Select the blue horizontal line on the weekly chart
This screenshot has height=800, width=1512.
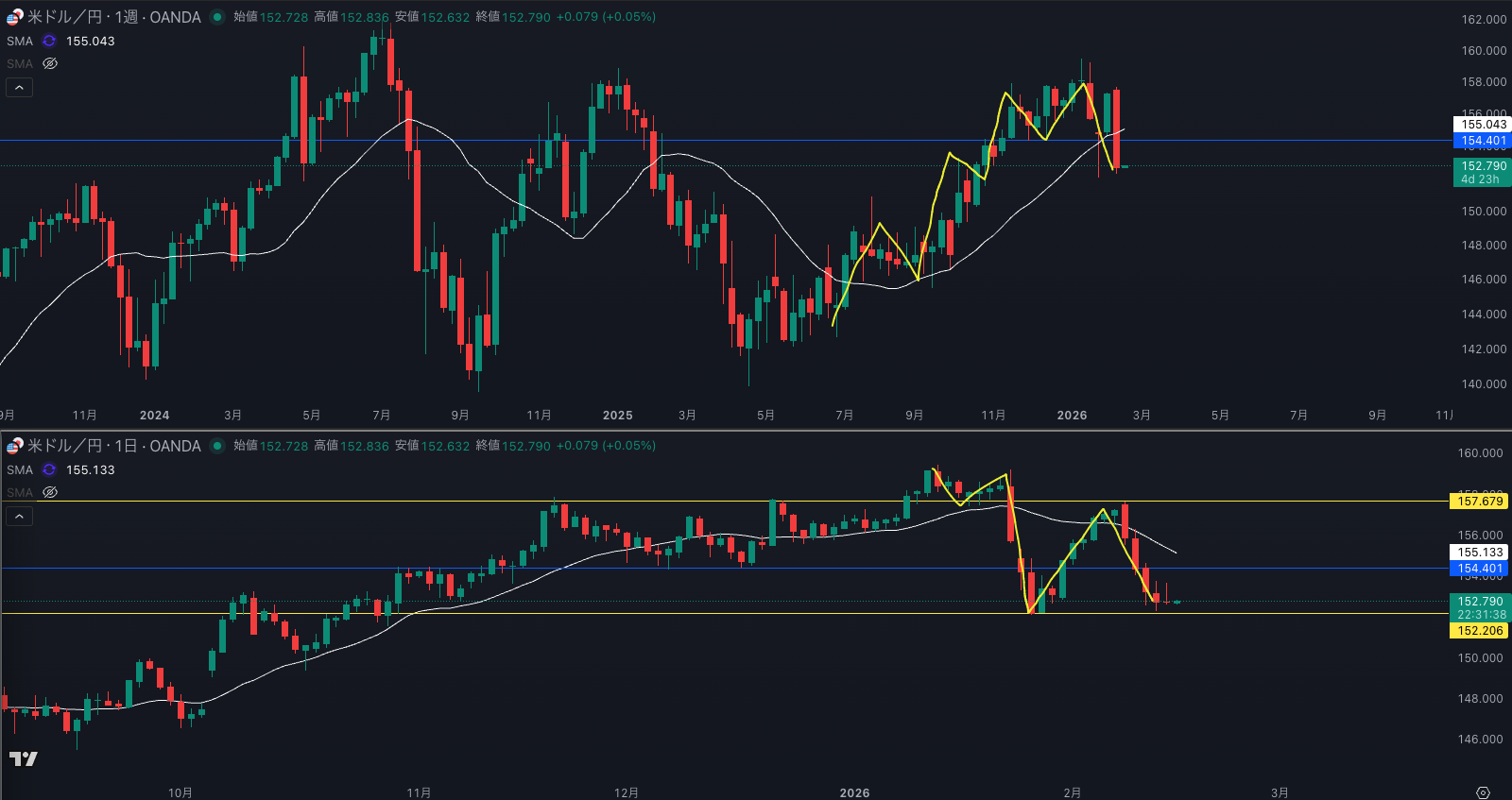click(756, 141)
